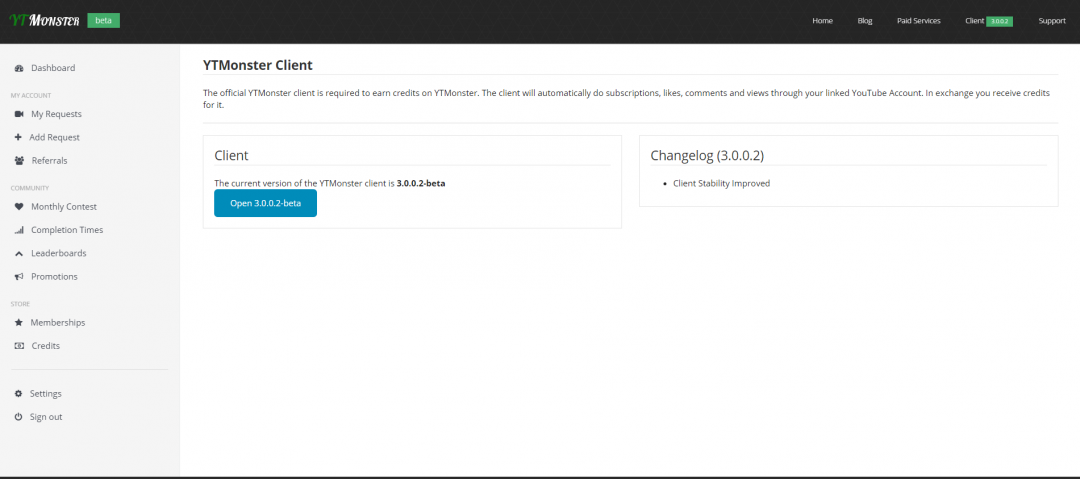Click the signal bars icon for Completion Times

click(19, 230)
